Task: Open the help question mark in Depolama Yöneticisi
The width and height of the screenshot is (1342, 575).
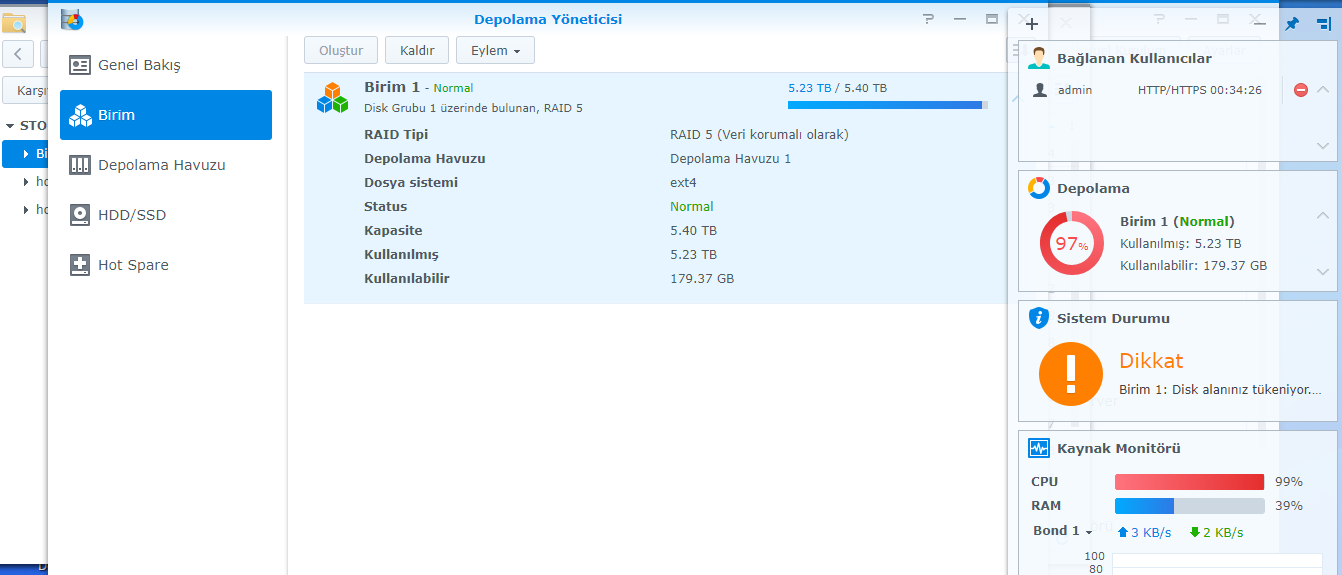Action: point(928,19)
